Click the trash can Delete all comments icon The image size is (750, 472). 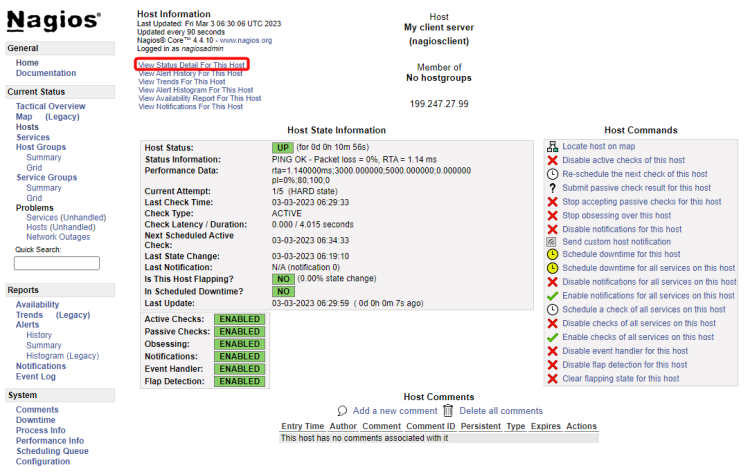448,411
